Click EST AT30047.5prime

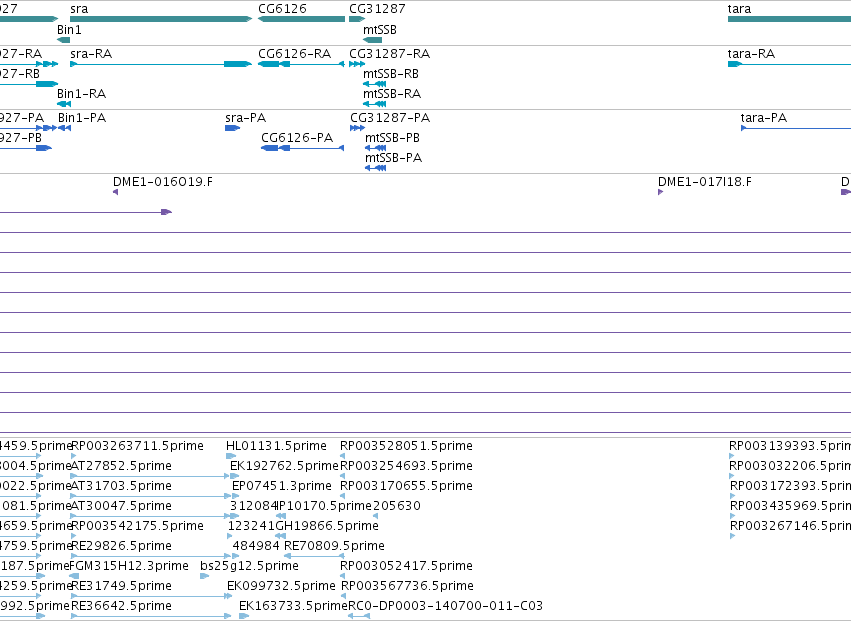coord(122,506)
